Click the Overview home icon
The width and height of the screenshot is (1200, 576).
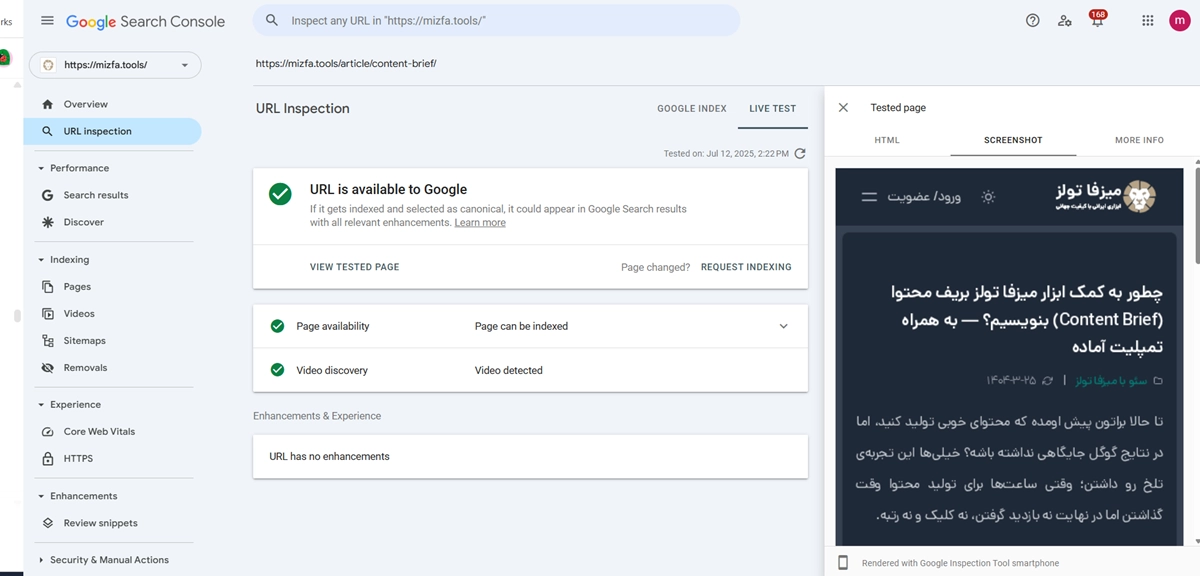click(47, 104)
